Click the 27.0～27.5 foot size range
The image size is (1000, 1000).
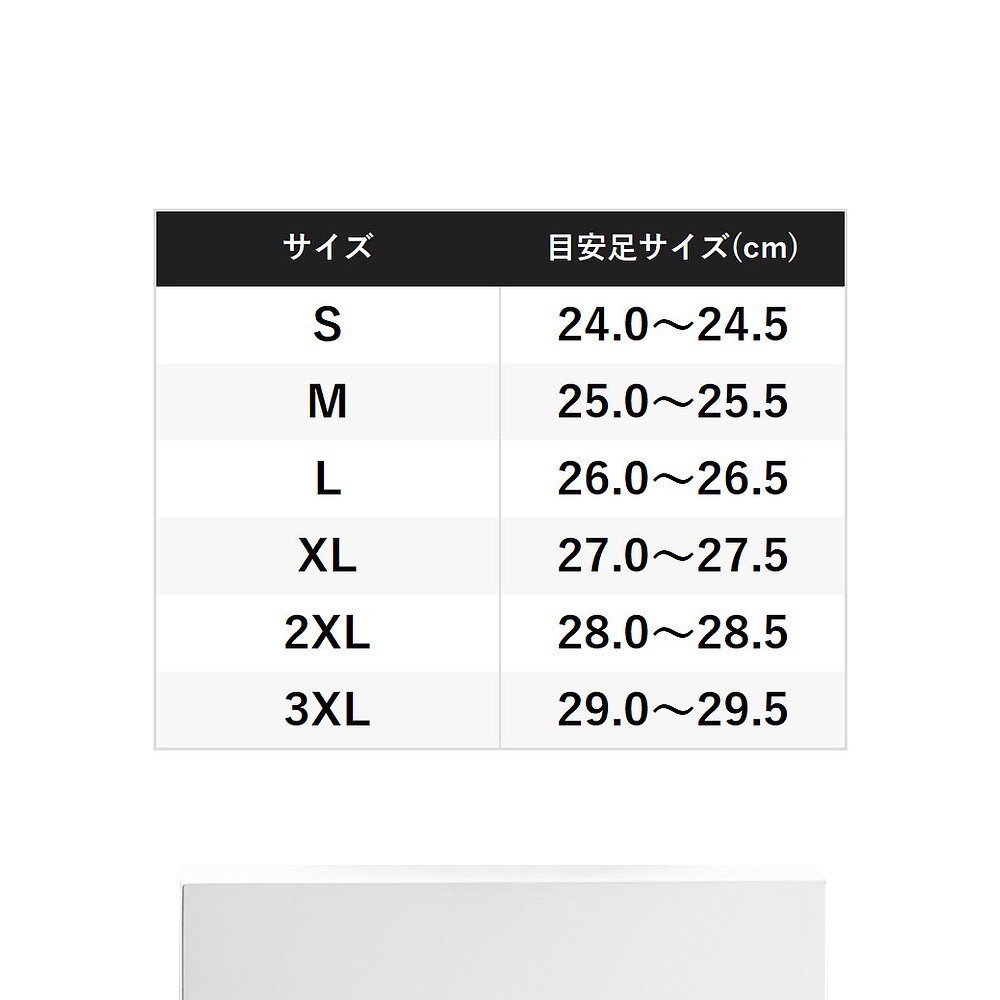point(672,556)
